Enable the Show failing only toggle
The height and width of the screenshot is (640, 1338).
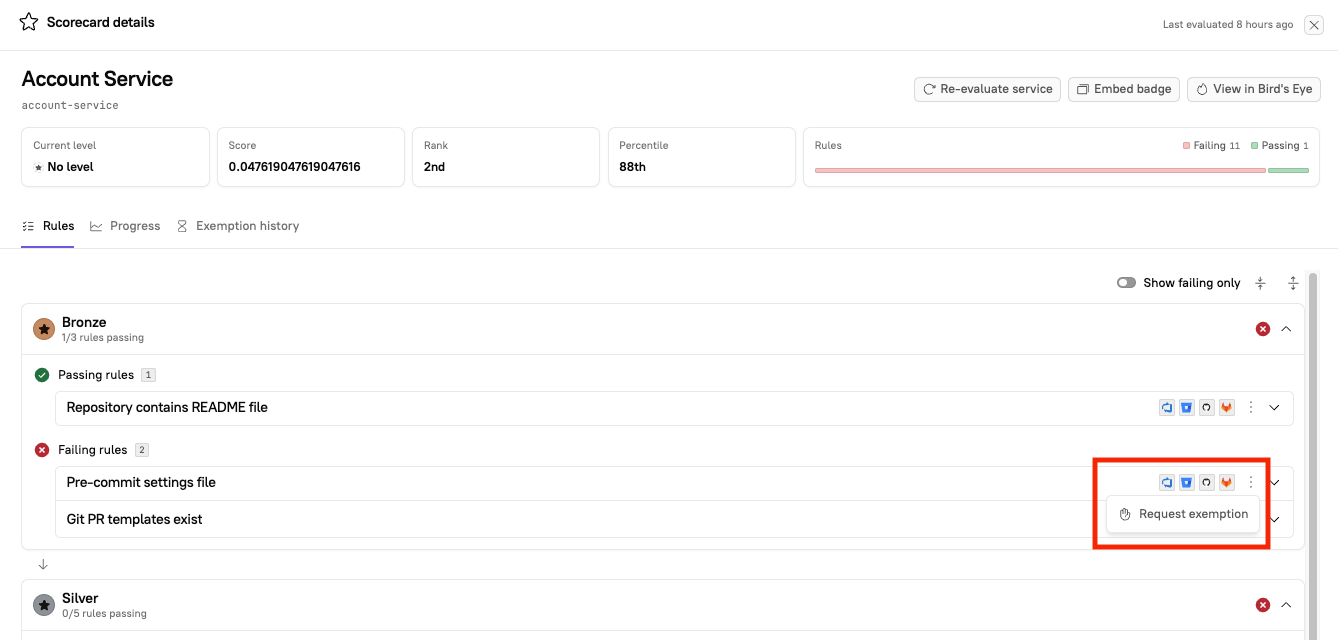(1126, 283)
